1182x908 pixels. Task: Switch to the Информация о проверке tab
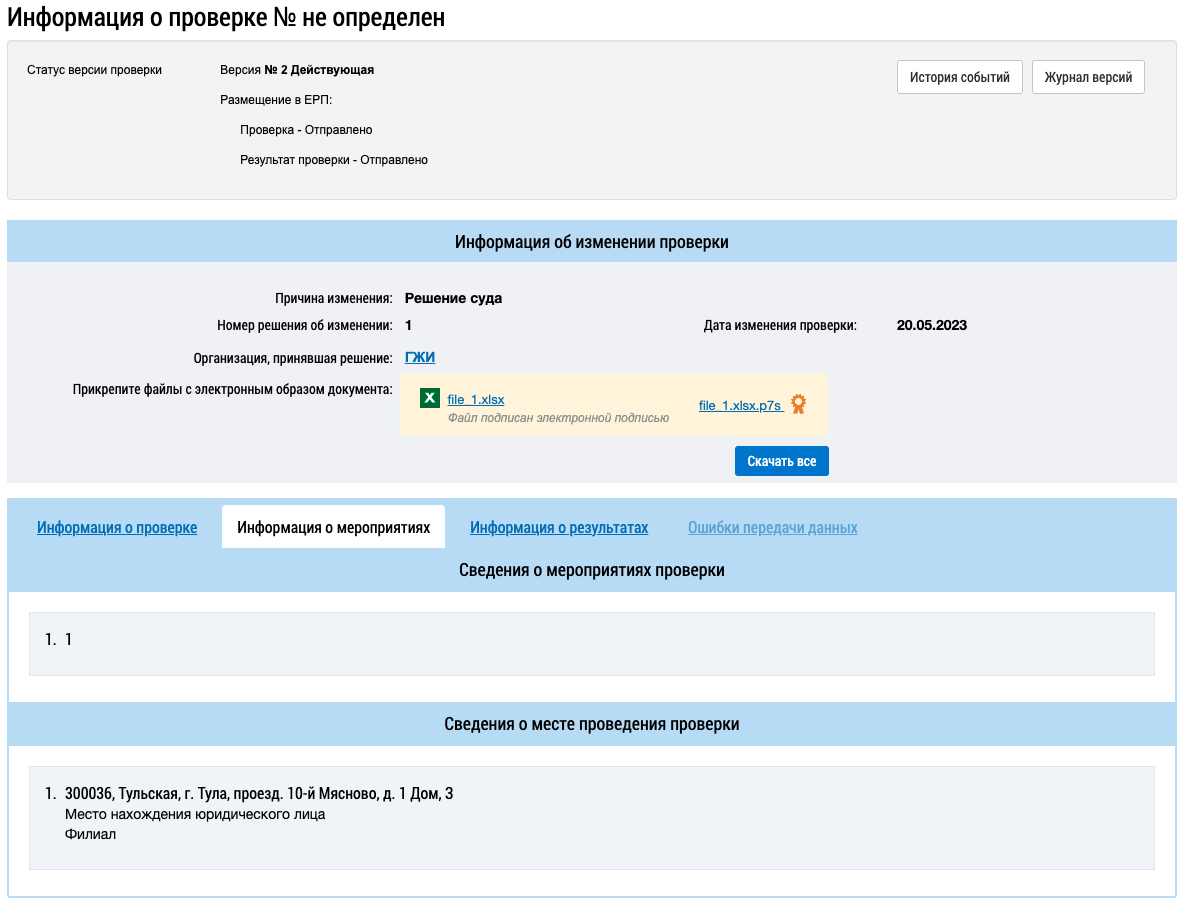(117, 528)
